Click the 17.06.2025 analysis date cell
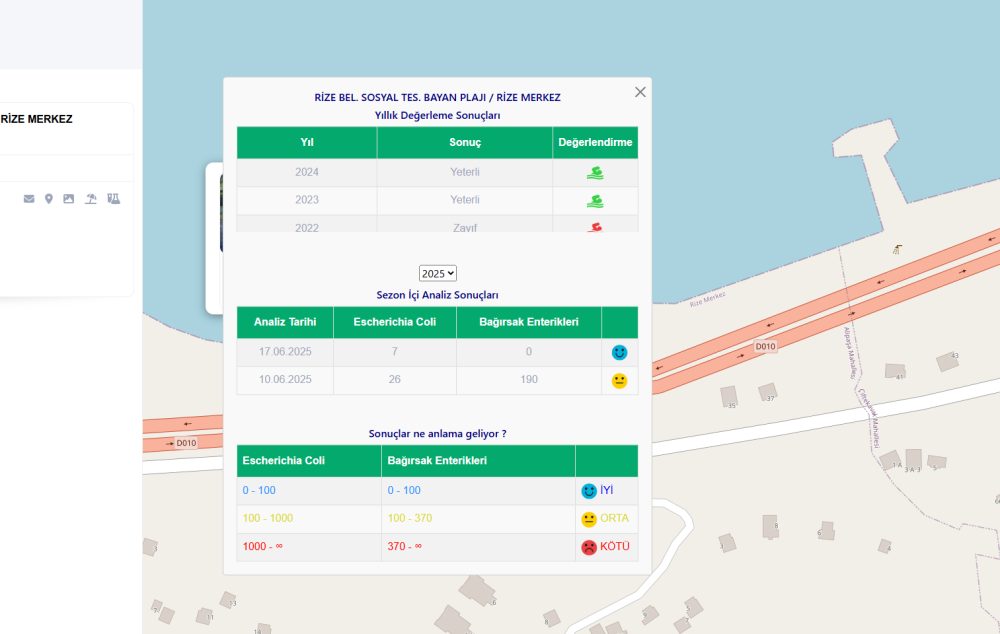1000x634 pixels. (x=285, y=352)
